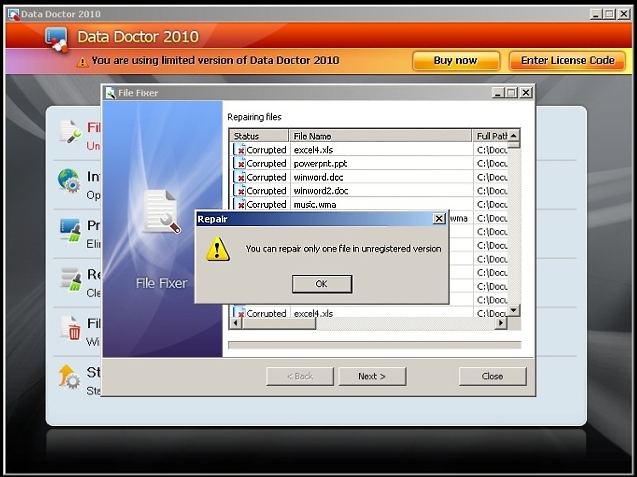
Task: Sort list by the File Name column header
Action: (x=380, y=136)
